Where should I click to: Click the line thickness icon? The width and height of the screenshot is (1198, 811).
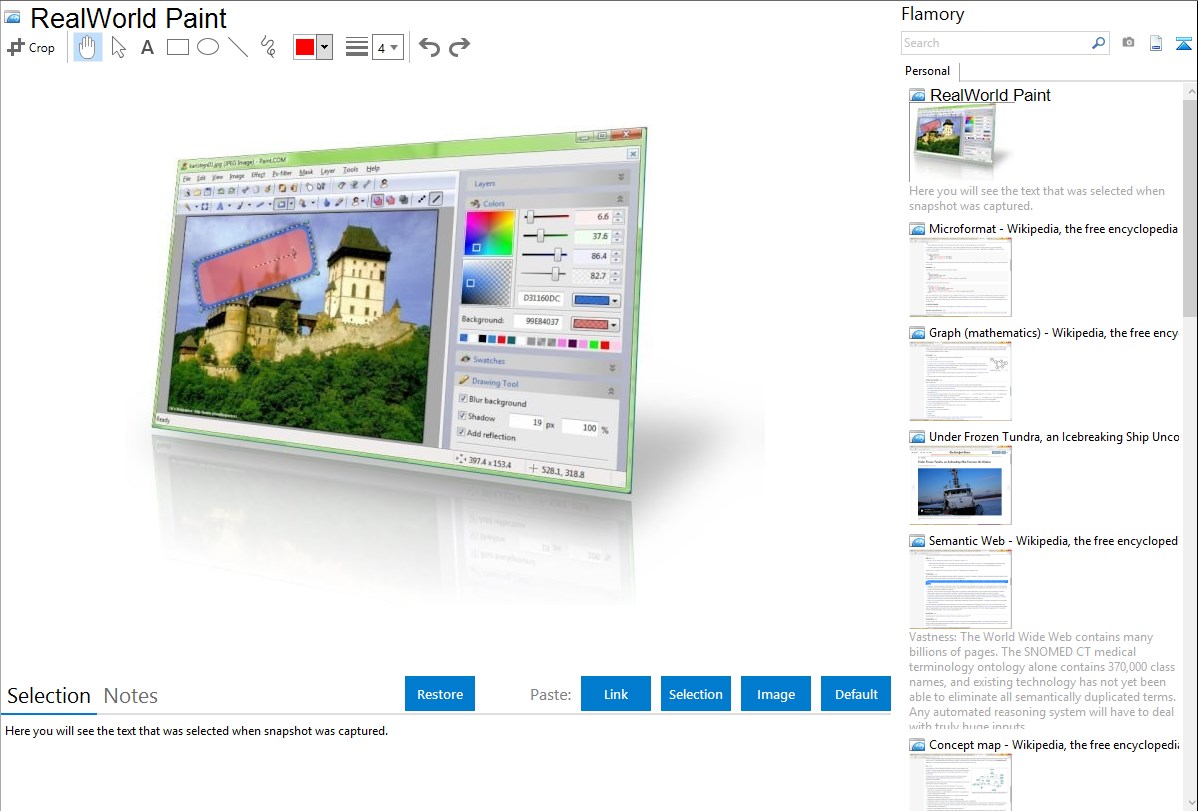[356, 47]
